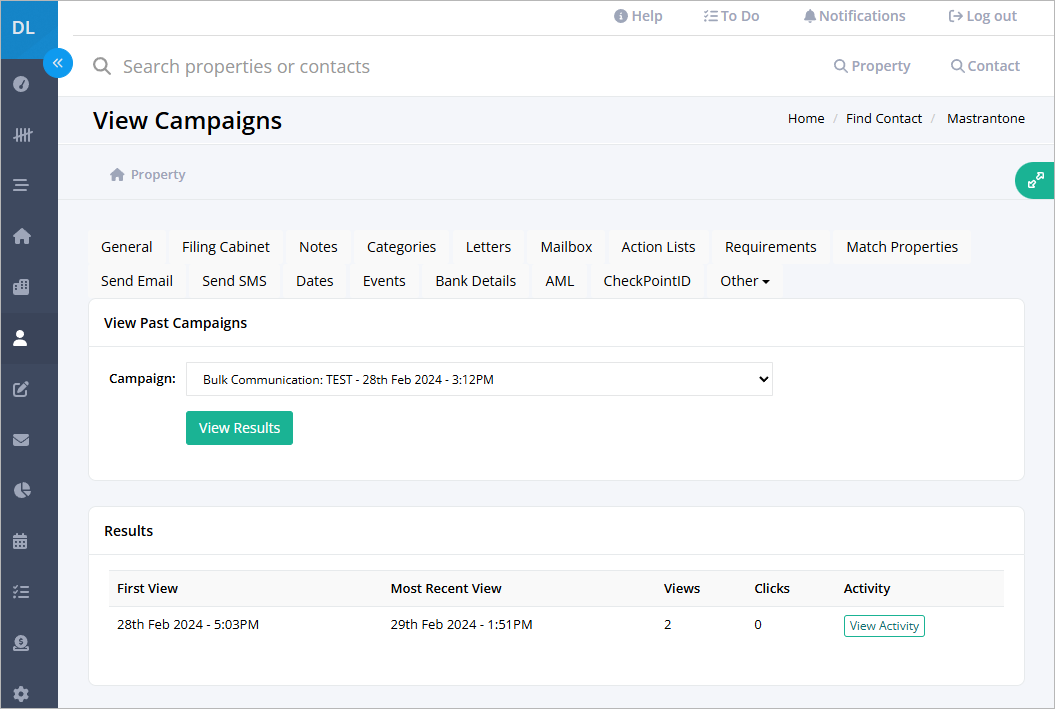Open the settings gear icon in the sidebar
This screenshot has height=709, width=1055.
pos(21,694)
